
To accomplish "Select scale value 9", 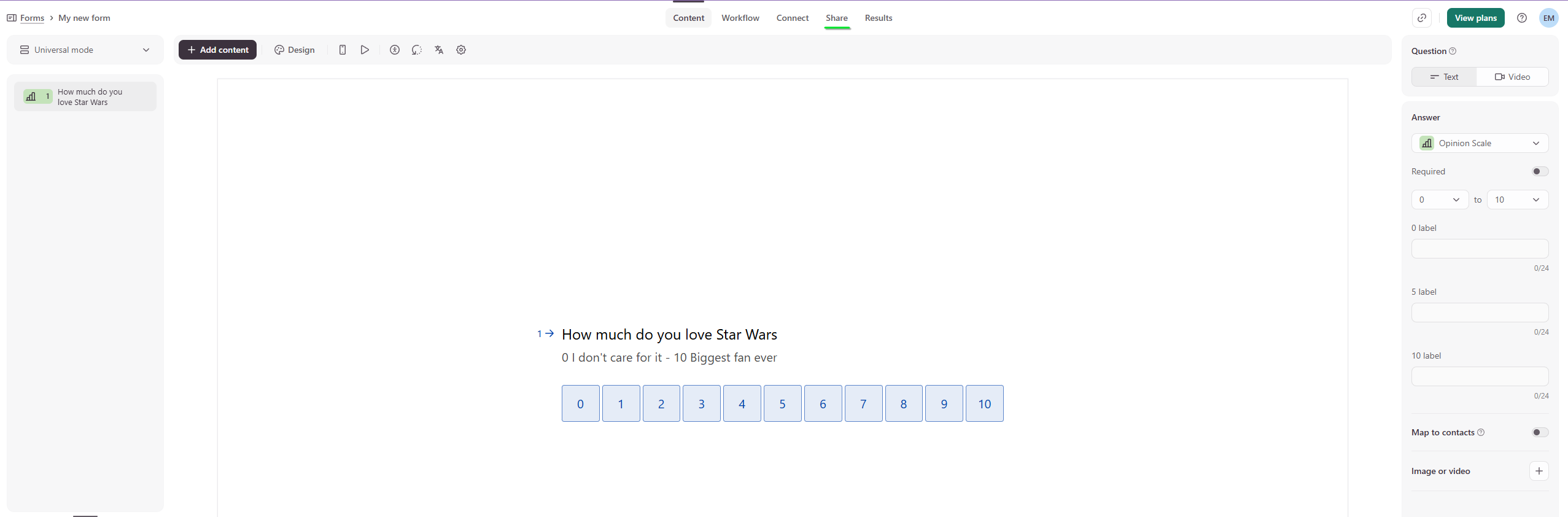I will 944,403.
